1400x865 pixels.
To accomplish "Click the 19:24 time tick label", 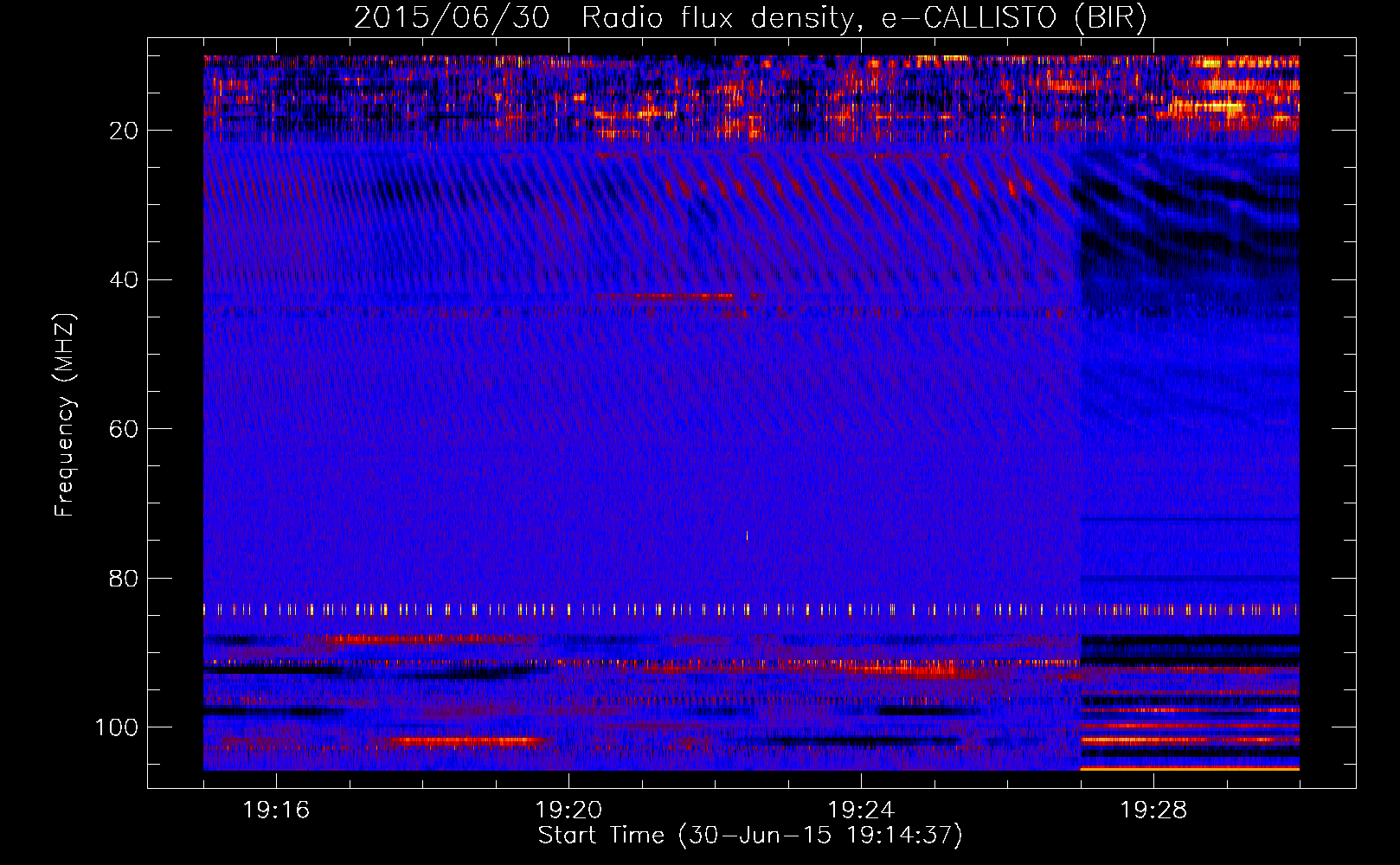I will coord(861,811).
